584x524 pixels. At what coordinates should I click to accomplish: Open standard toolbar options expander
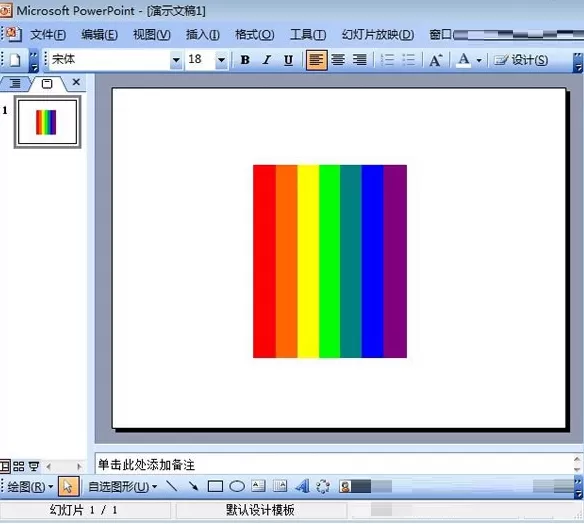[x=34, y=62]
